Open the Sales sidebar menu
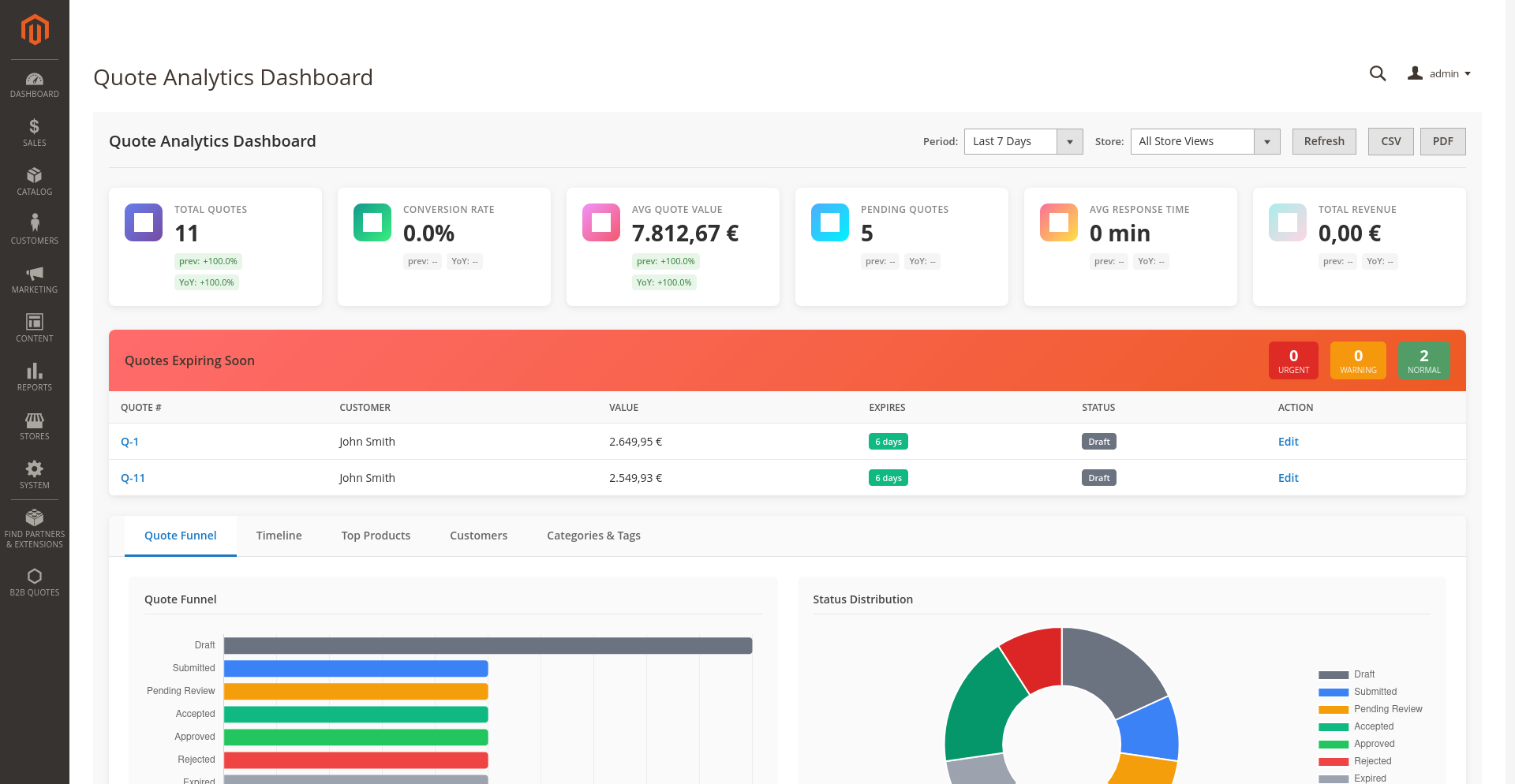Screen dimensions: 1515x784 35,133
